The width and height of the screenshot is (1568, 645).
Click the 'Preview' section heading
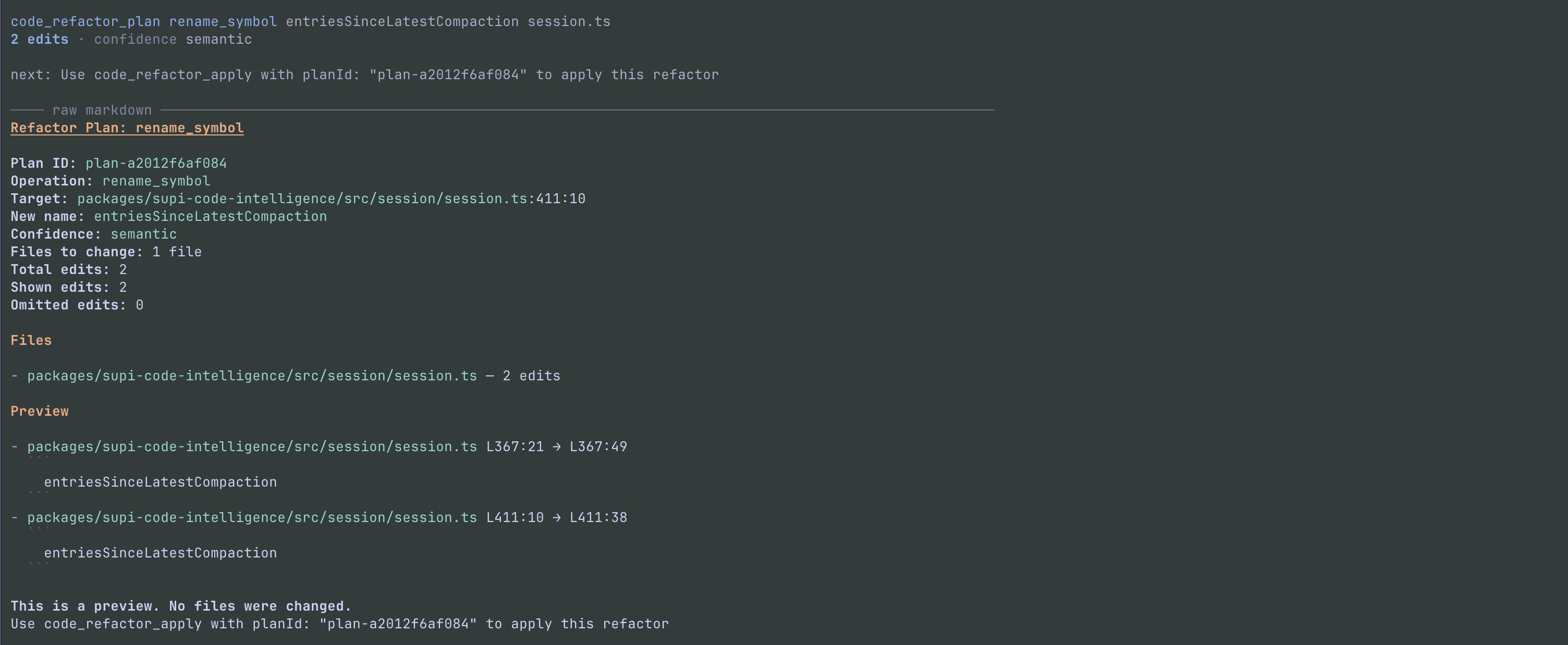[40, 411]
